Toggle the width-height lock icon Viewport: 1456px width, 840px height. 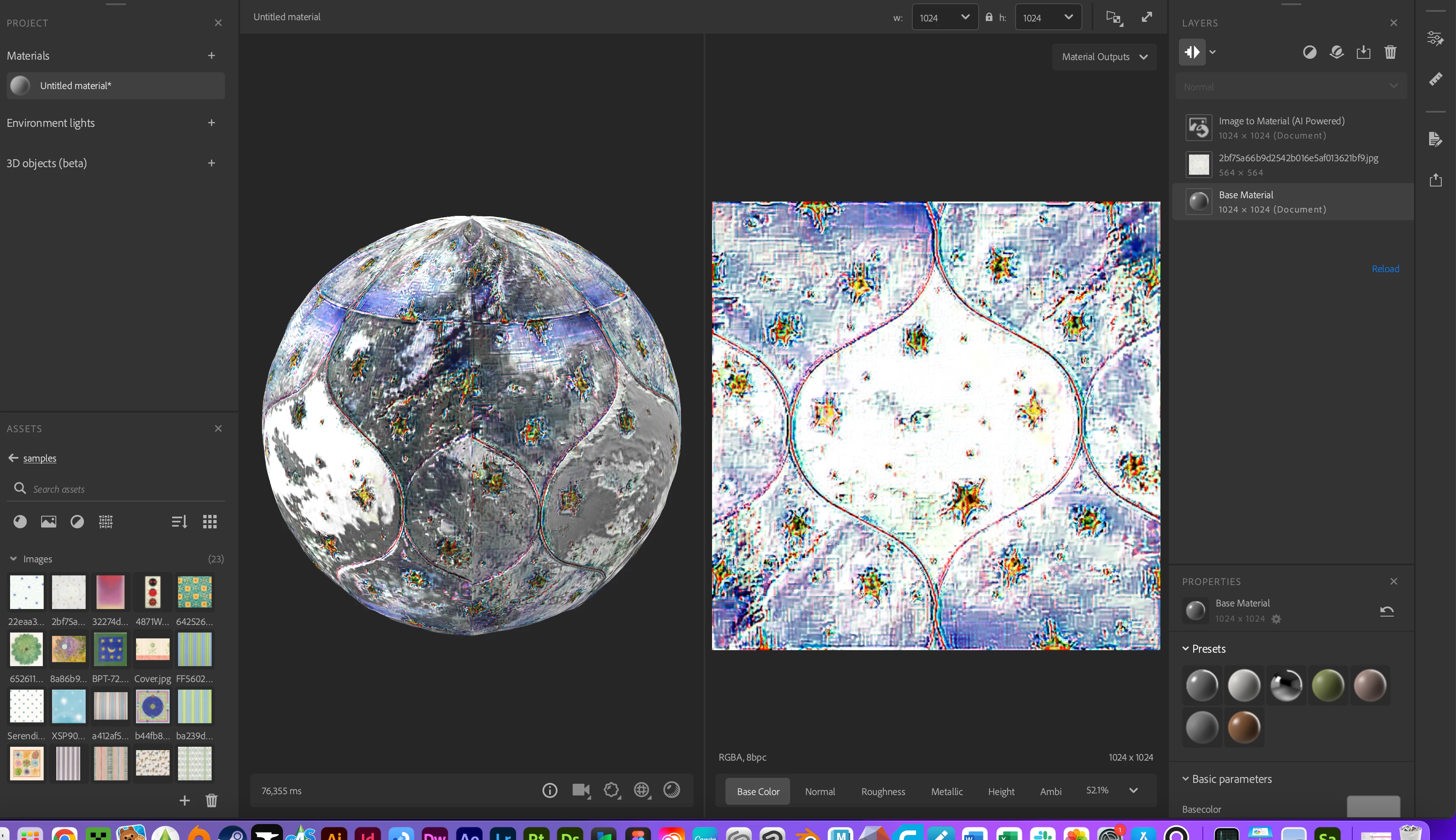point(988,17)
